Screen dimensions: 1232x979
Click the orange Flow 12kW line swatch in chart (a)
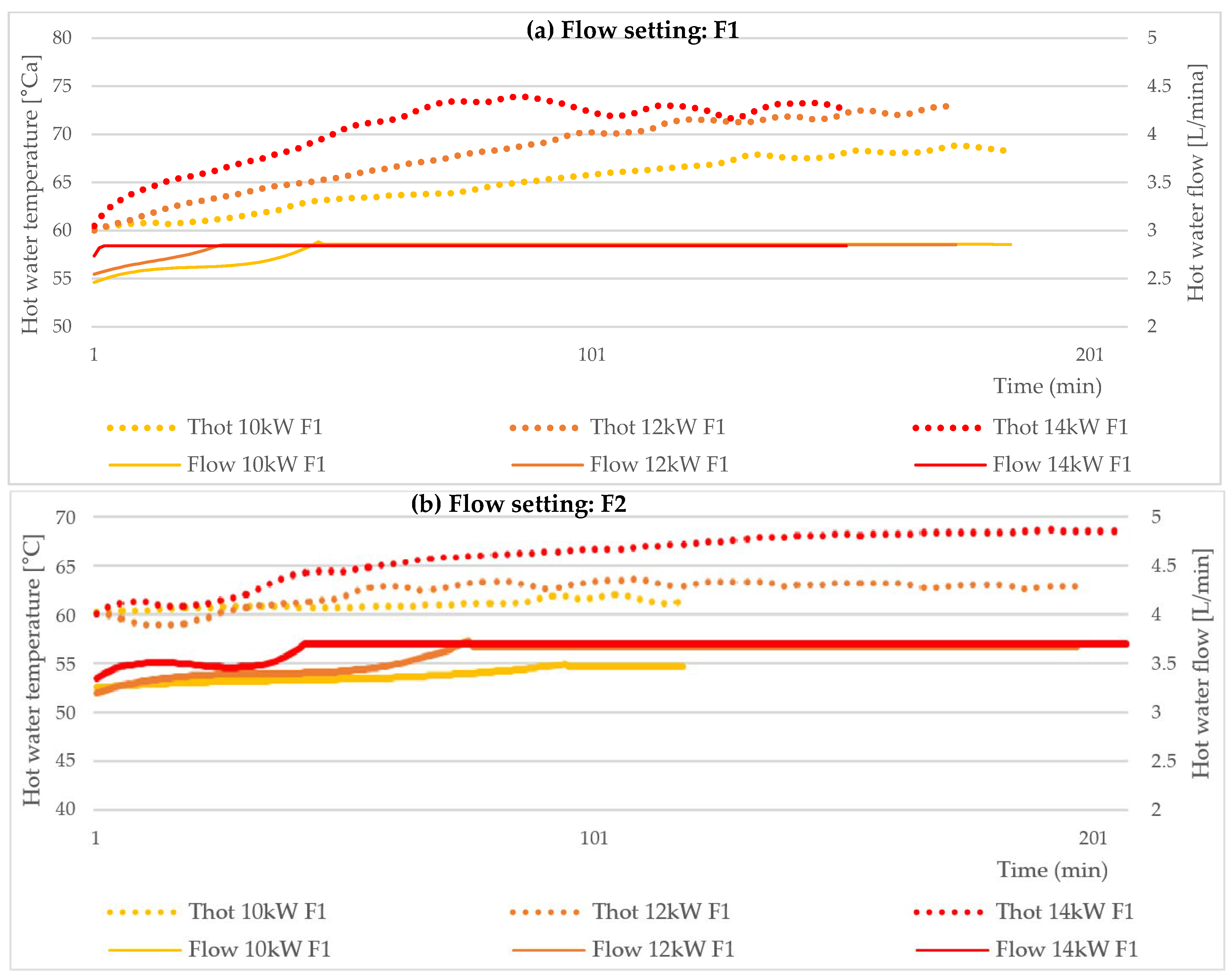pos(547,465)
